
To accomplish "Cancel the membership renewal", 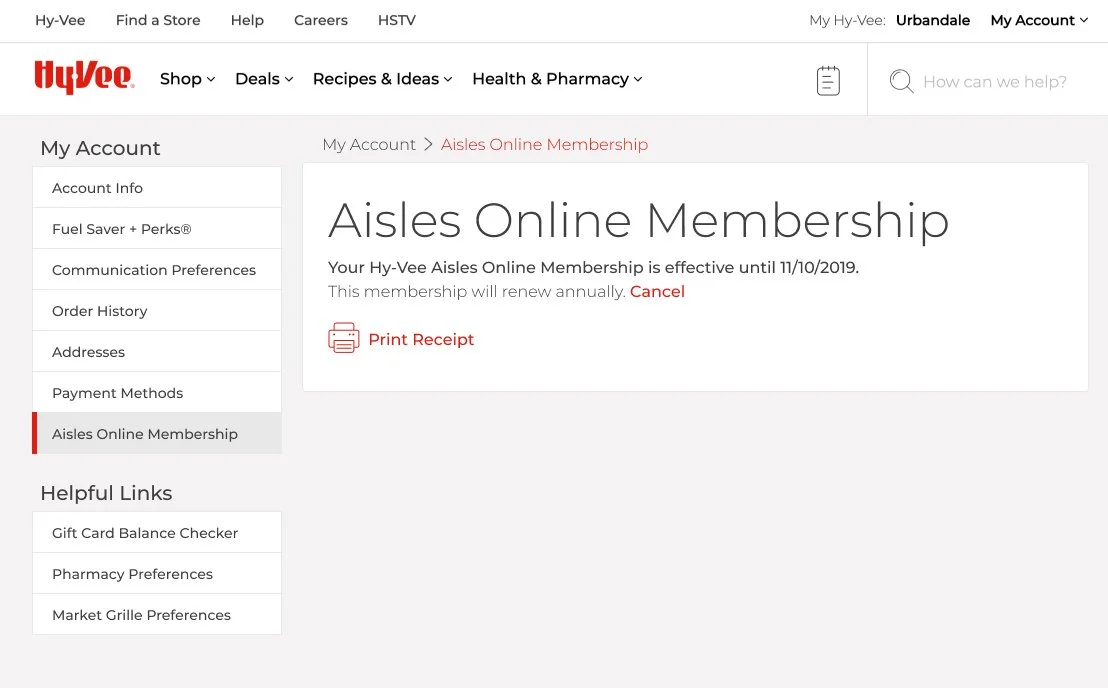I will [x=657, y=291].
